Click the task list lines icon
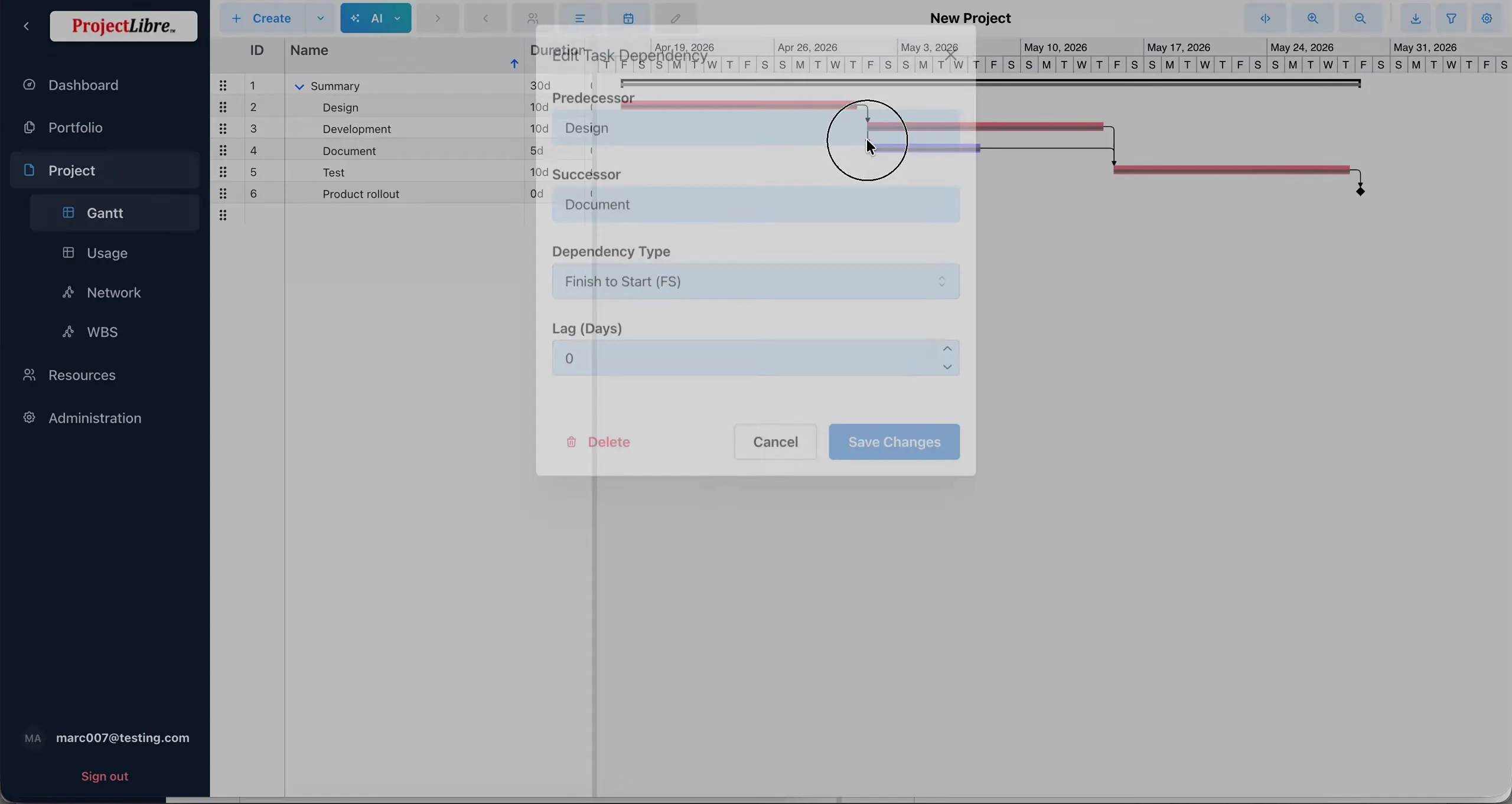This screenshot has width=1512, height=804. point(580,18)
